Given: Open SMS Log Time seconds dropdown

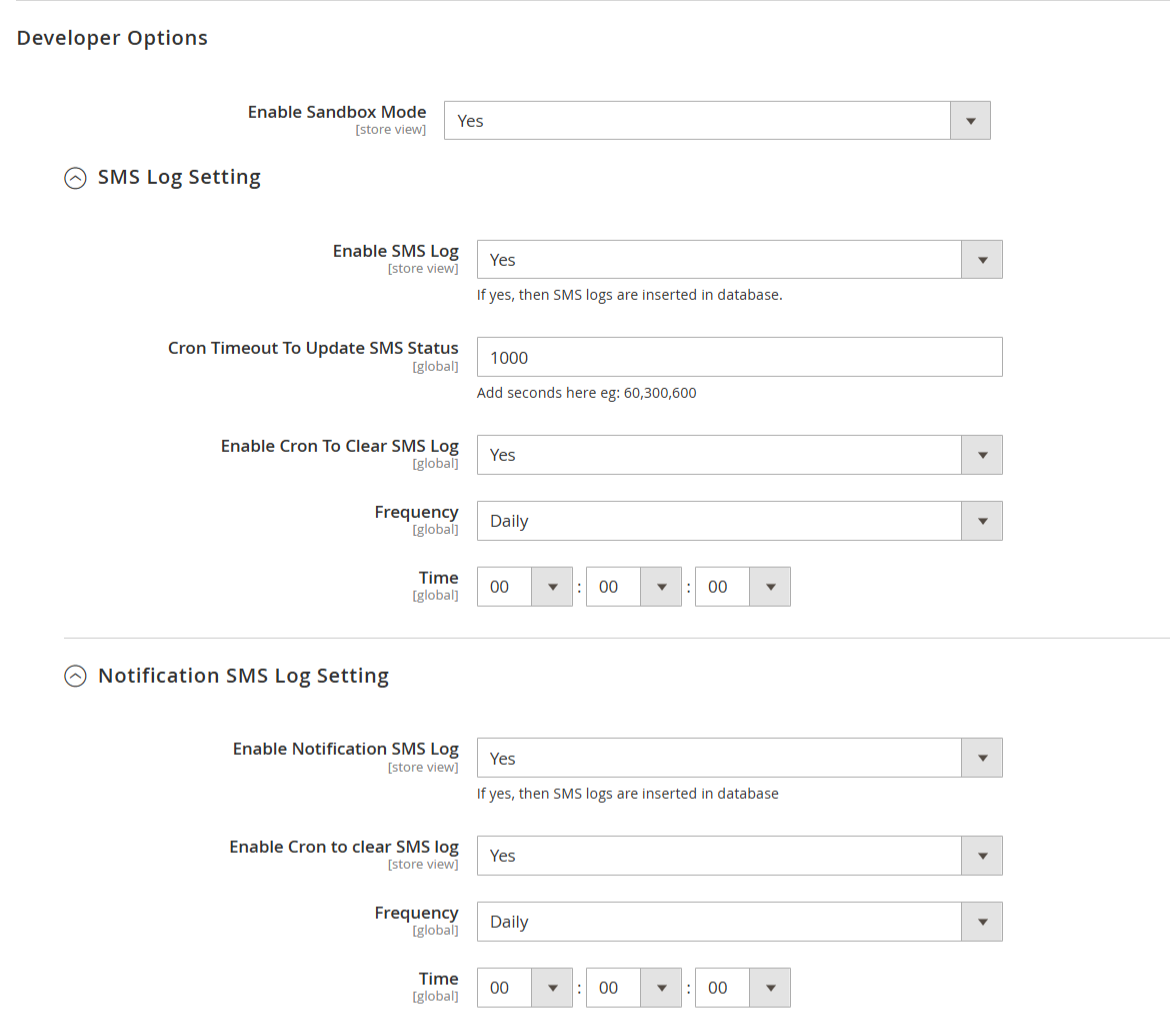Looking at the screenshot, I should point(742,587).
